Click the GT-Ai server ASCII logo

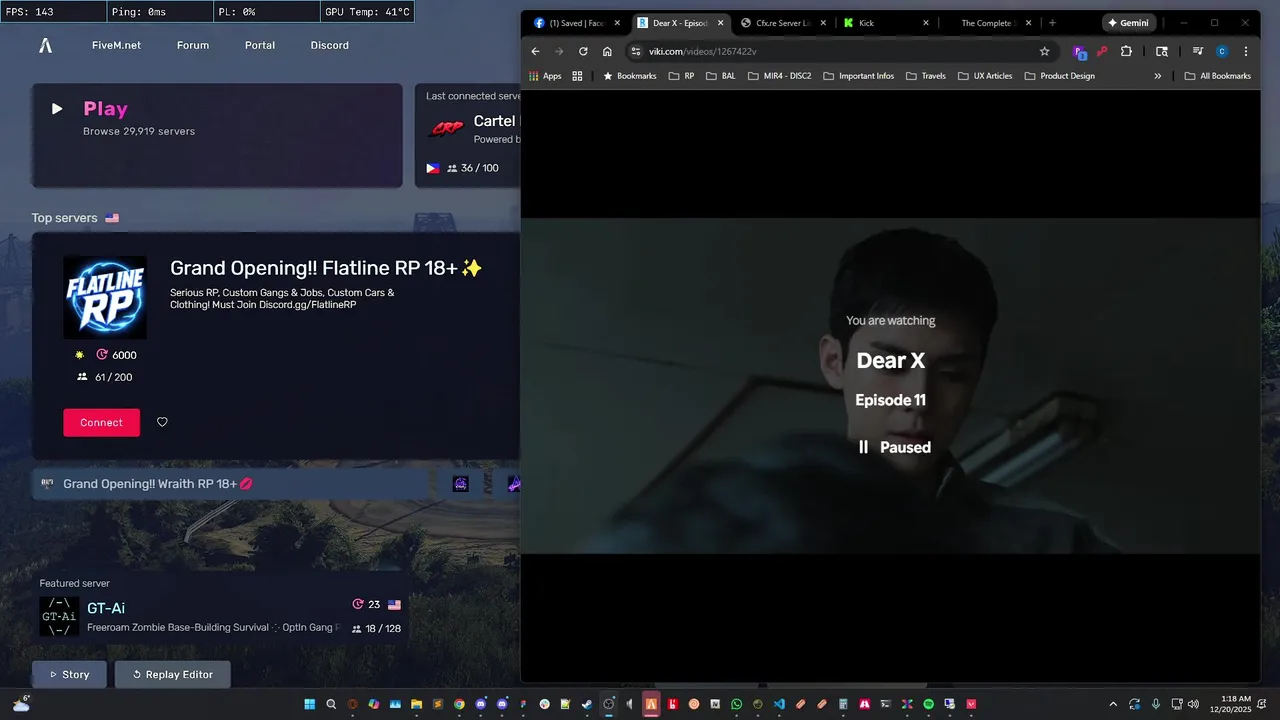coord(59,616)
